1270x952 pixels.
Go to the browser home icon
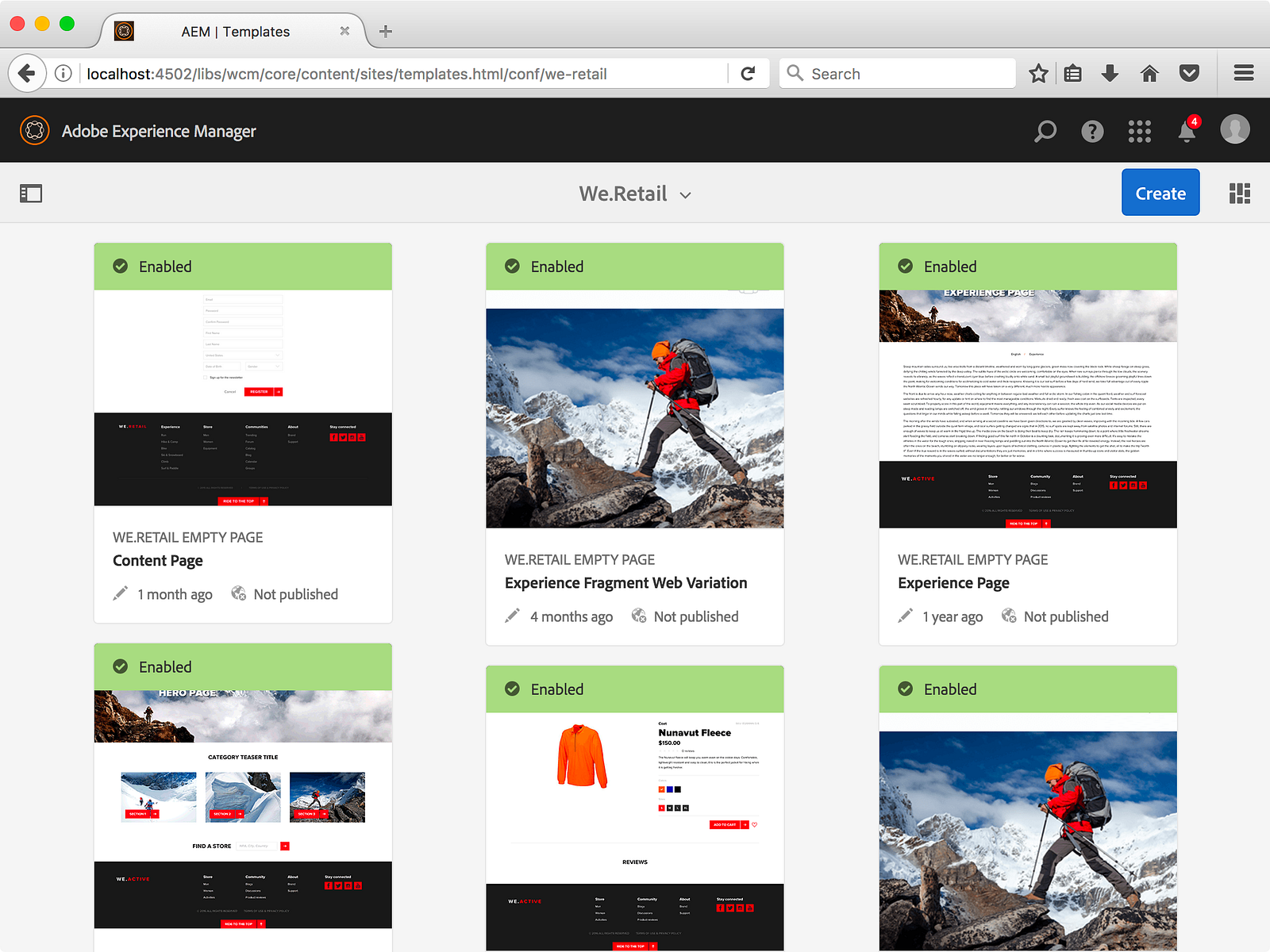tap(1149, 74)
